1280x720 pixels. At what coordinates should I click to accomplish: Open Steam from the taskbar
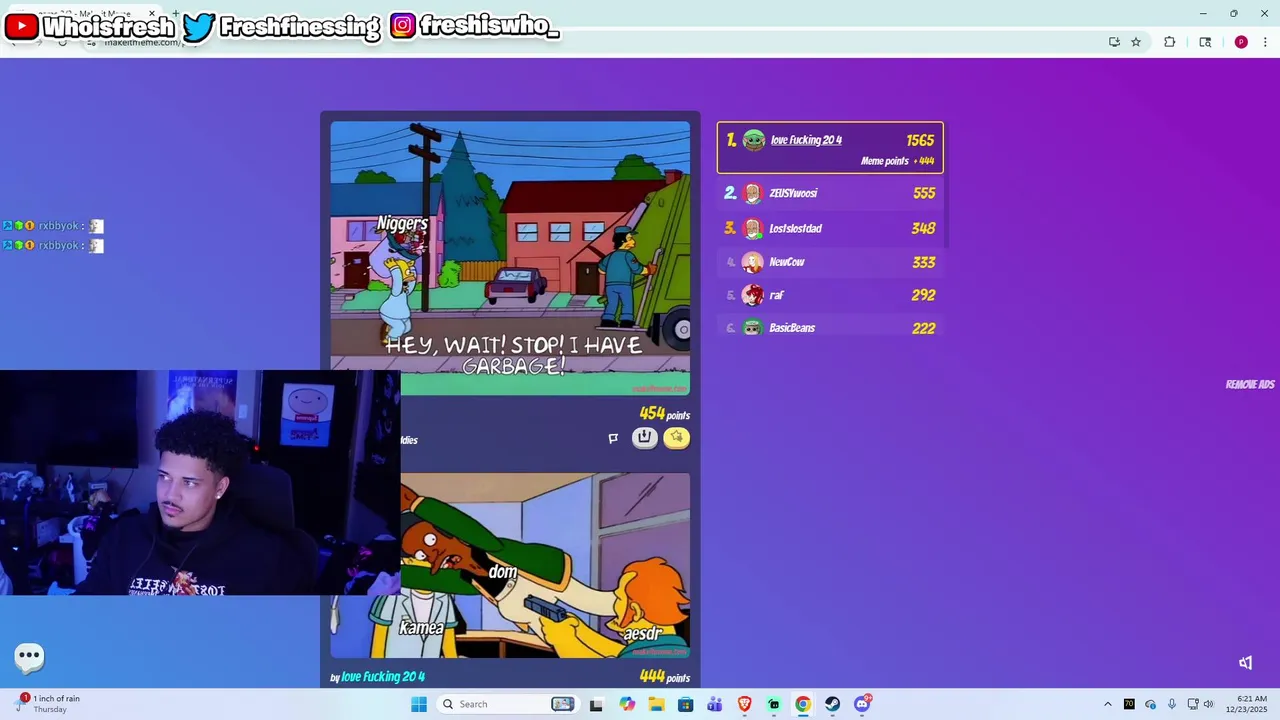(832, 704)
